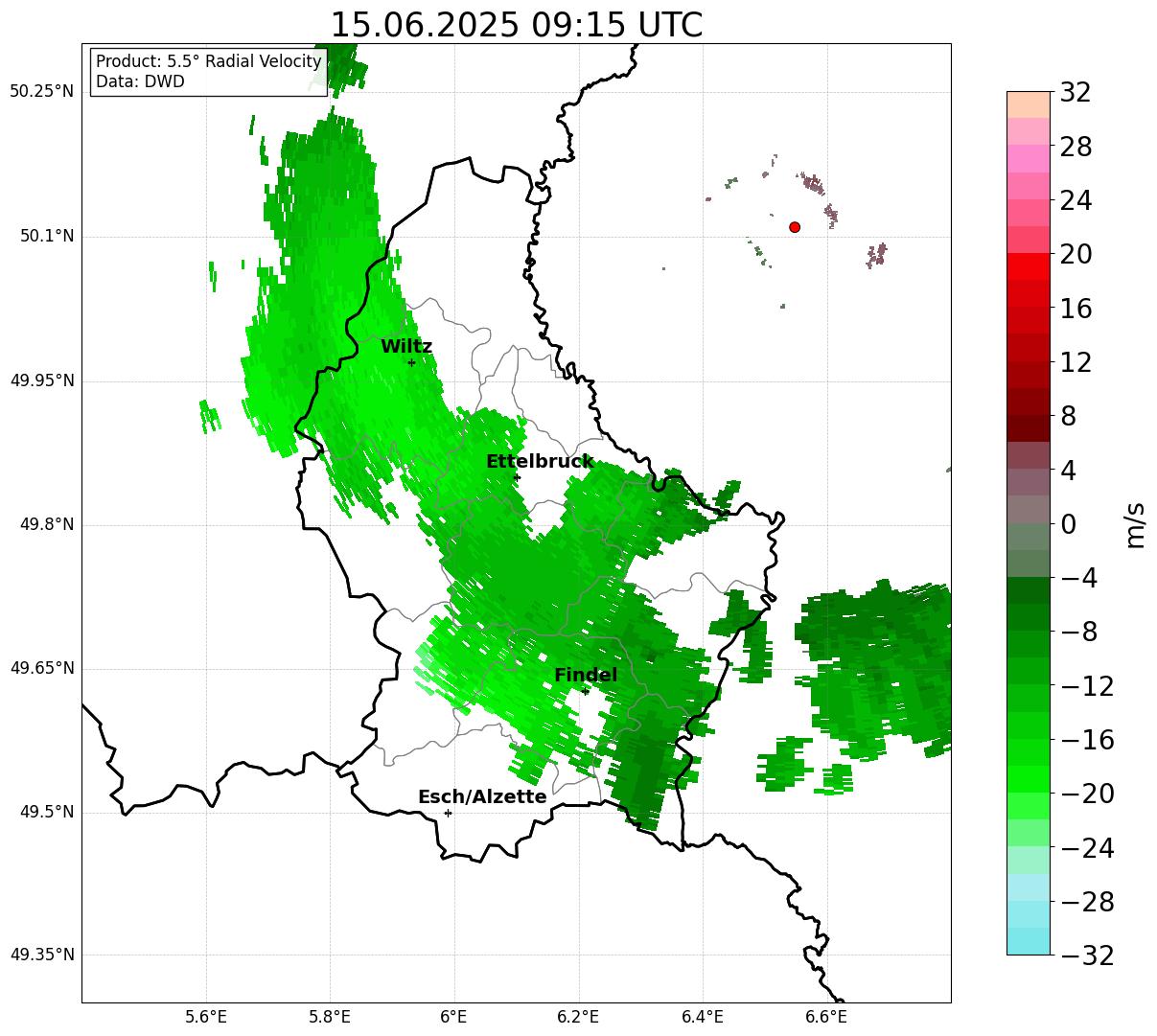The image size is (1157, 1036).
Task: Click the Wiltz cross marker
Action: point(411,362)
